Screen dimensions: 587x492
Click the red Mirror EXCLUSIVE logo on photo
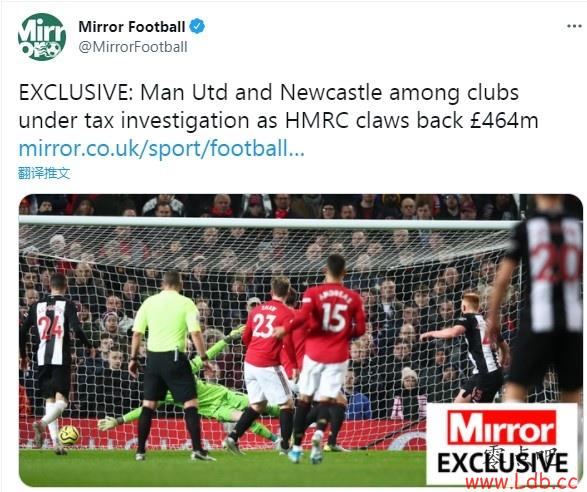coord(502,443)
